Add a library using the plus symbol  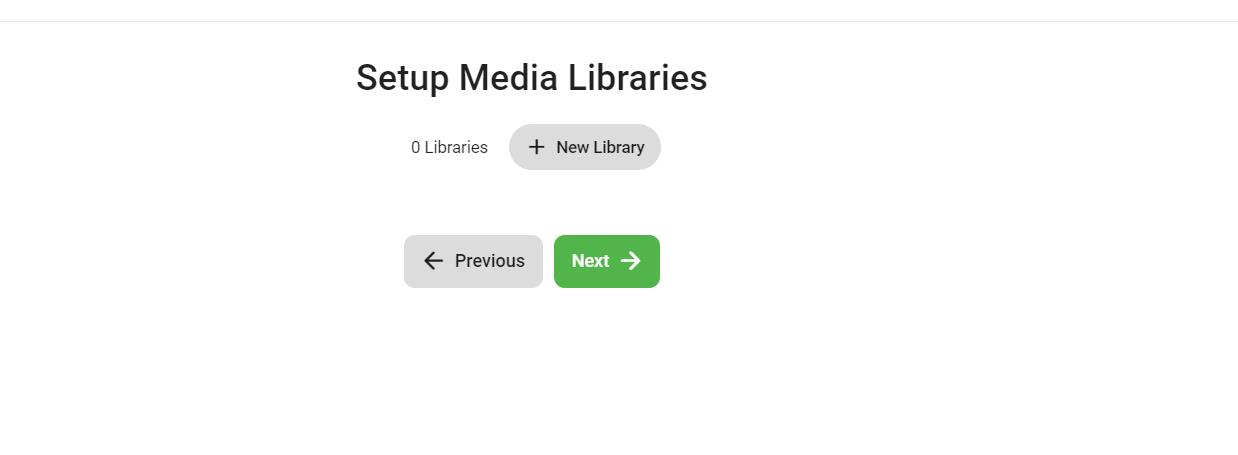tap(537, 147)
